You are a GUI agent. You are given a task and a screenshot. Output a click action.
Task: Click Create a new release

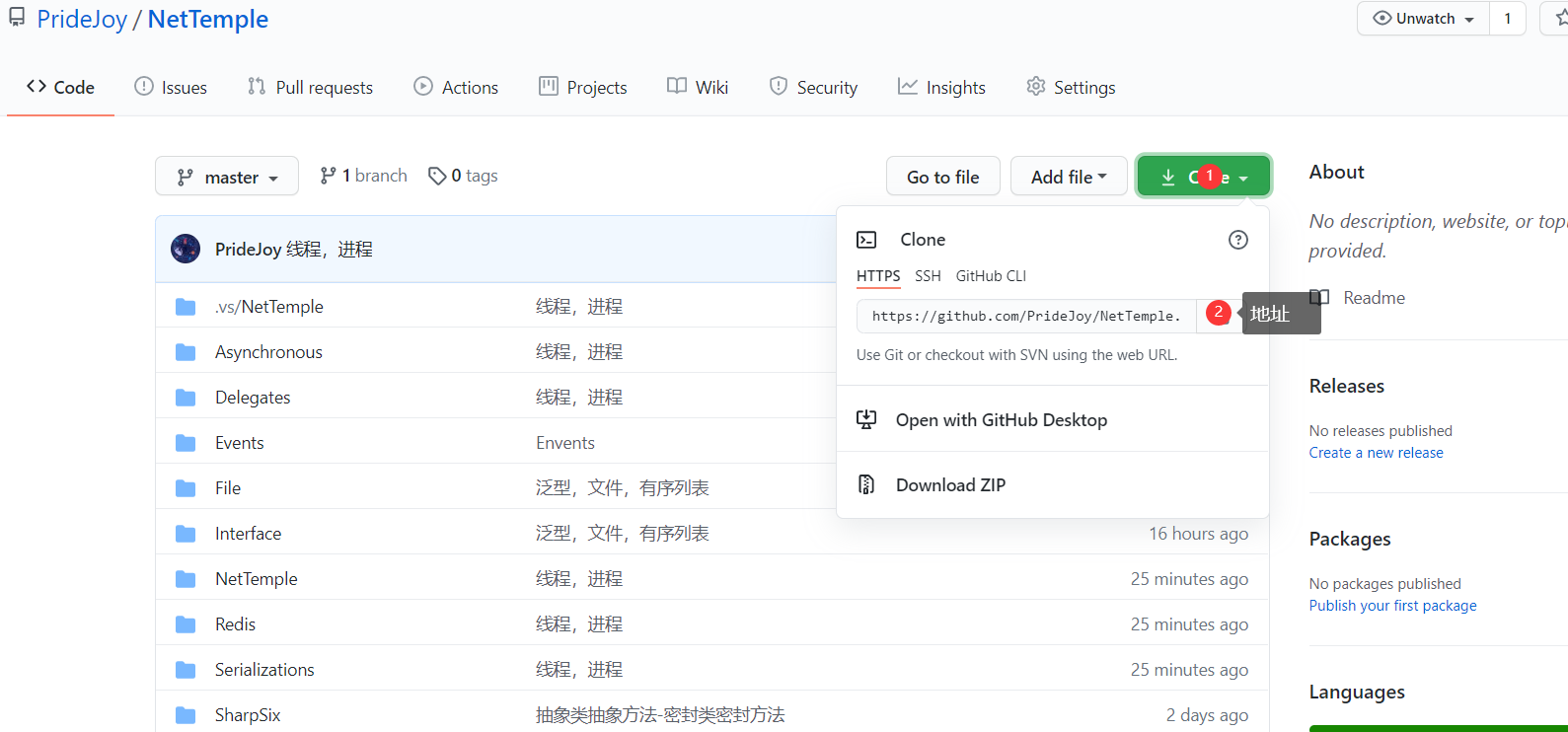coord(1376,453)
